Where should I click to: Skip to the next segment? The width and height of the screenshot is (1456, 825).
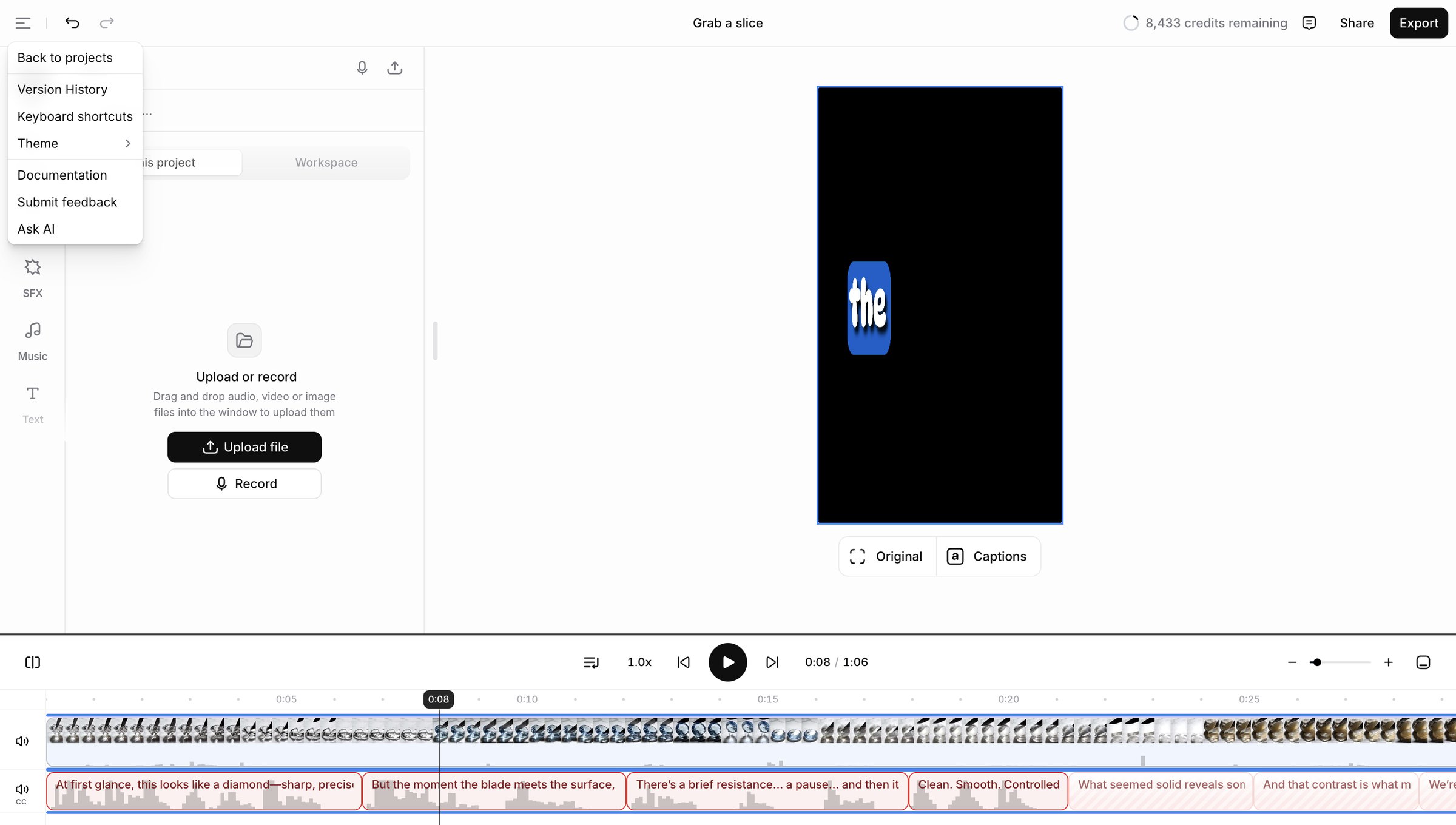772,662
